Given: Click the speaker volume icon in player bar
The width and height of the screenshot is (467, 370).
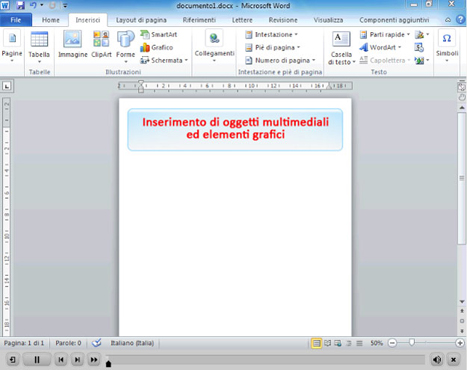Looking at the screenshot, I should point(437,359).
